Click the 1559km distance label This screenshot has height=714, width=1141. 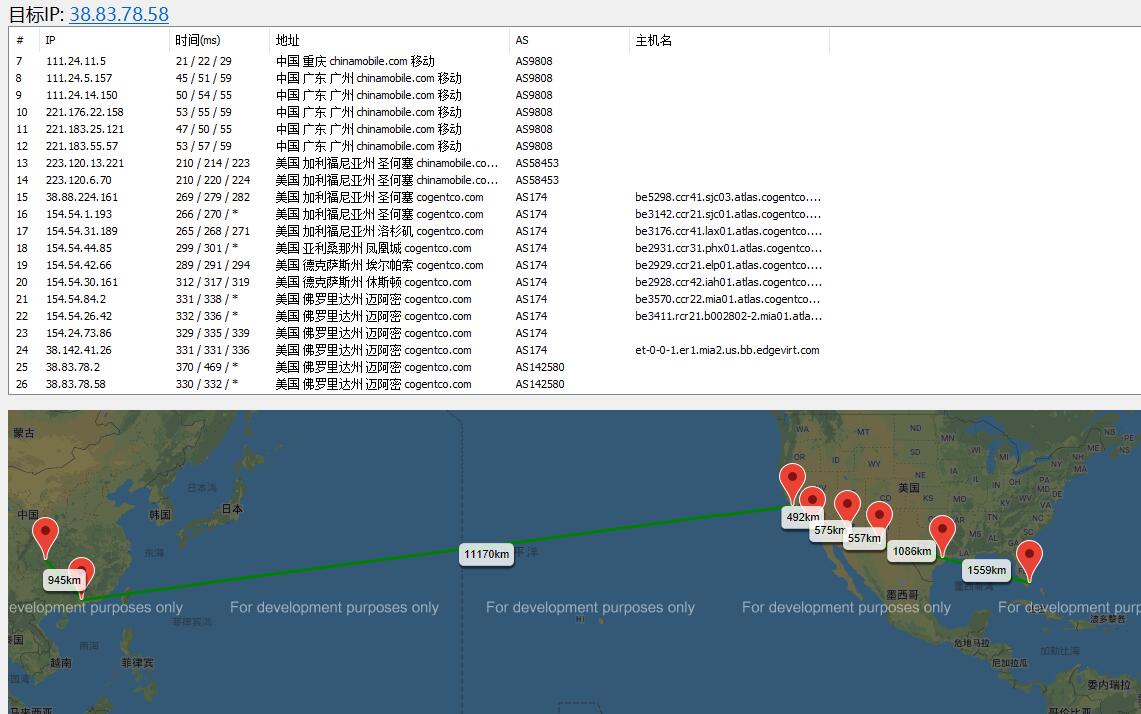[987, 570]
